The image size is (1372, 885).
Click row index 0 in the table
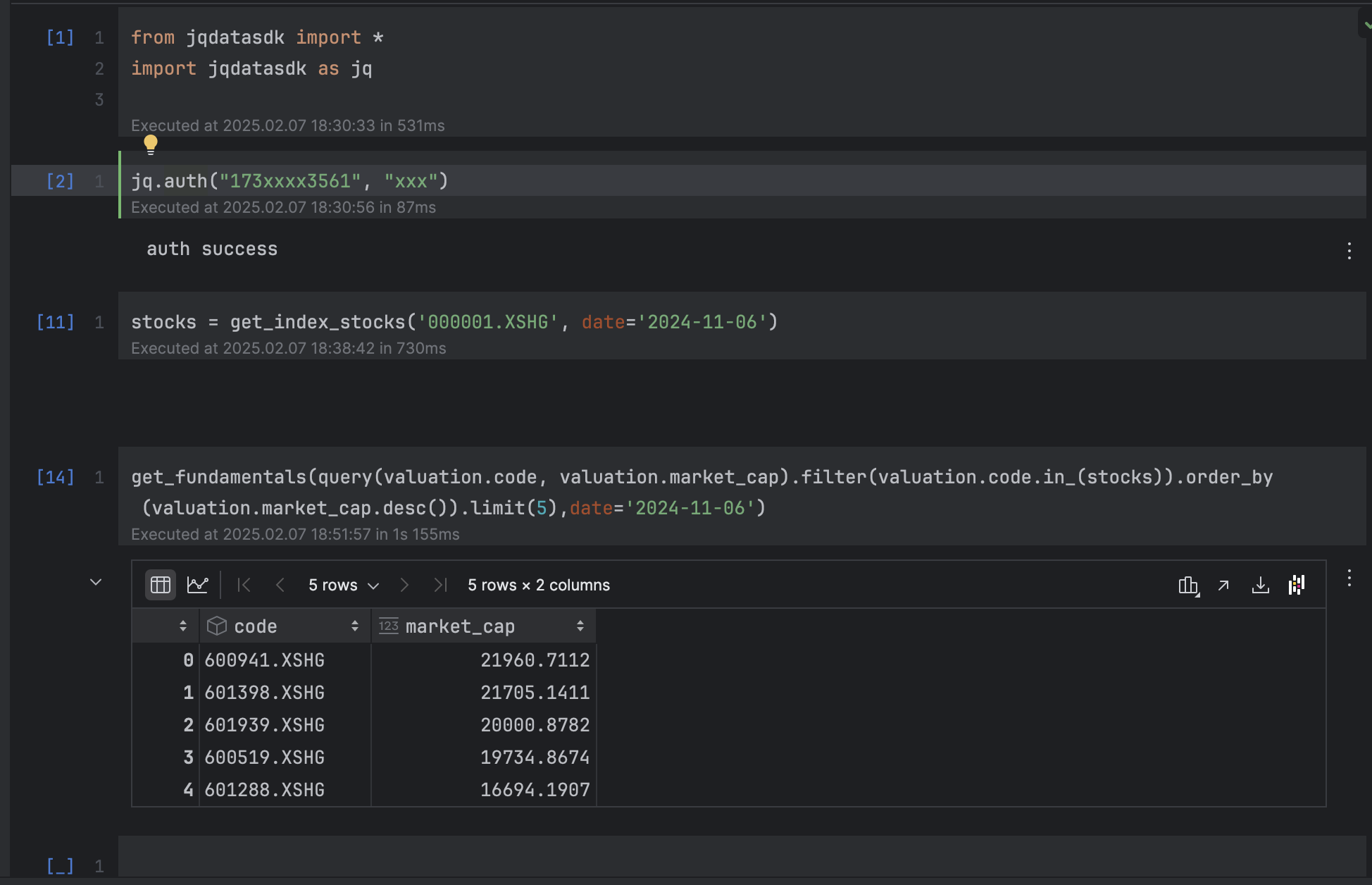(x=188, y=660)
